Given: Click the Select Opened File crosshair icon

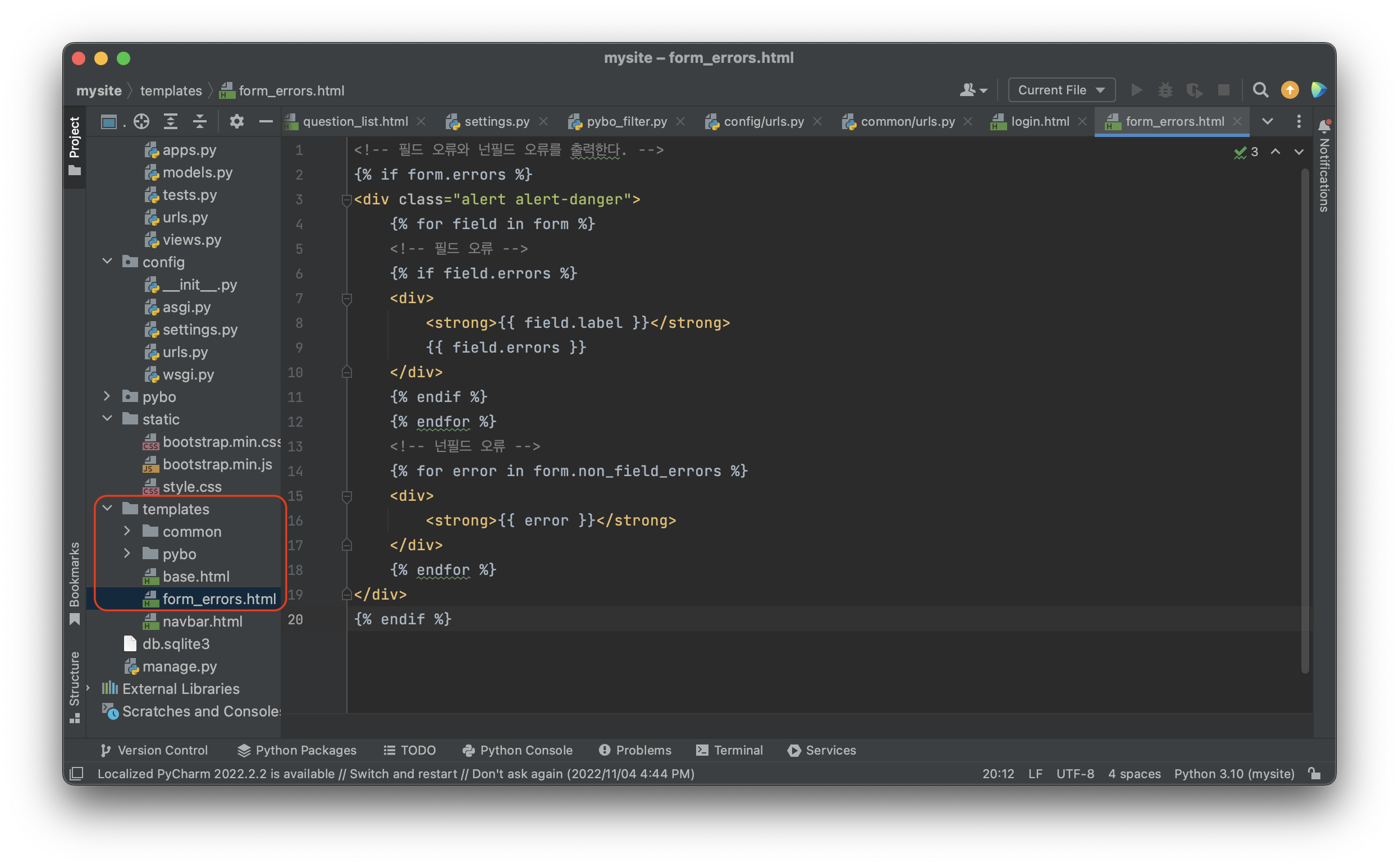Looking at the screenshot, I should tap(141, 121).
